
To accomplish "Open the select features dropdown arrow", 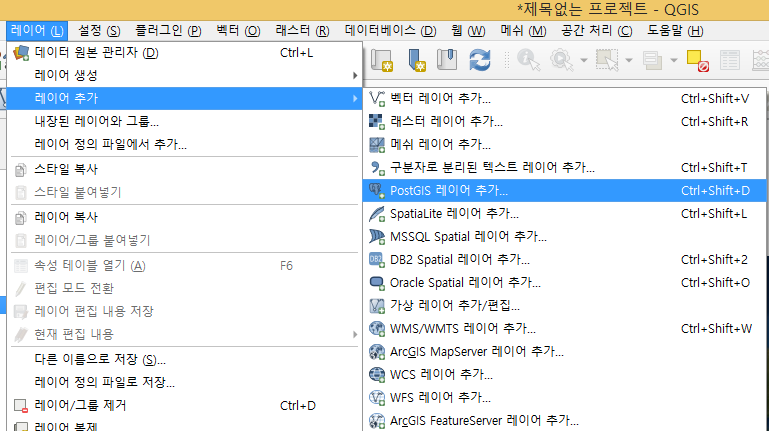I will 629,60.
